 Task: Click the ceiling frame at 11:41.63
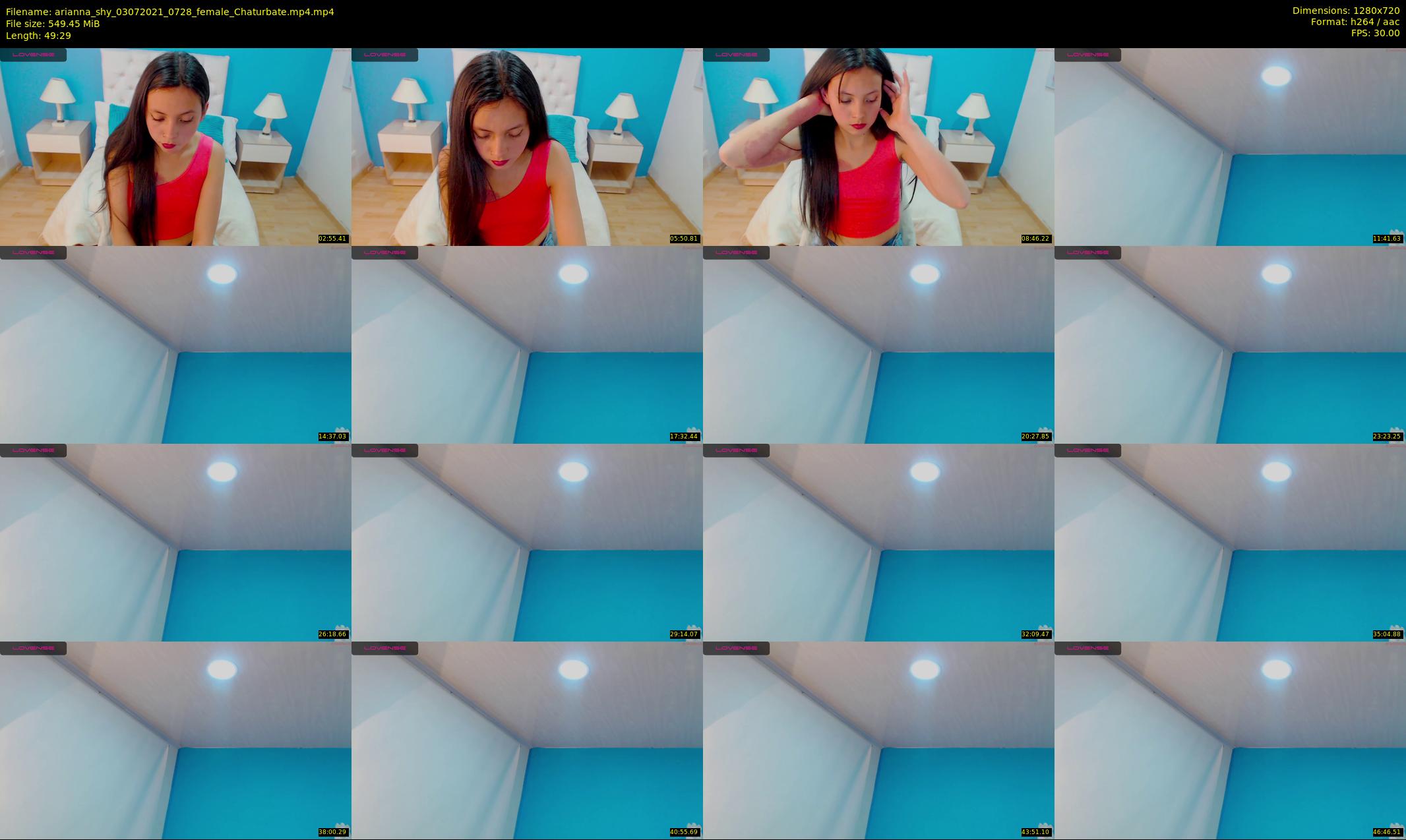coord(1230,146)
